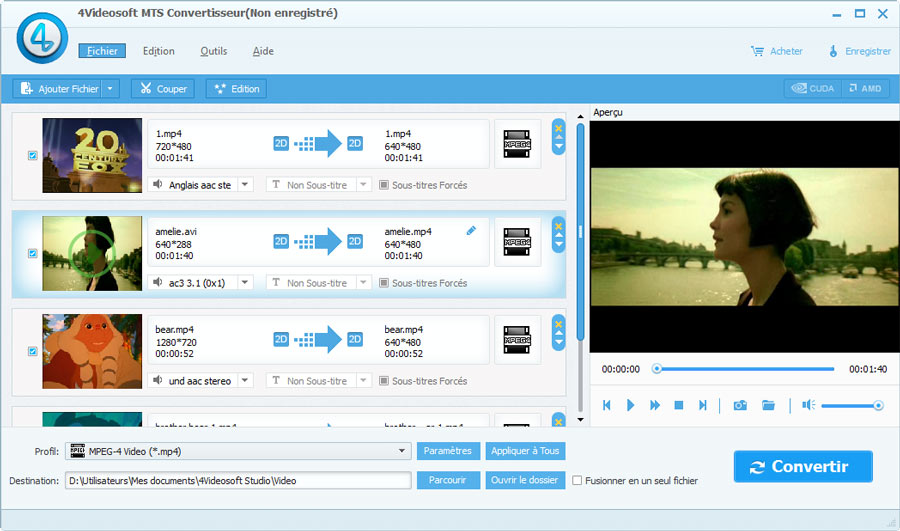The width and height of the screenshot is (900, 531).
Task: Open the snapshot folder icon
Action: (x=768, y=405)
